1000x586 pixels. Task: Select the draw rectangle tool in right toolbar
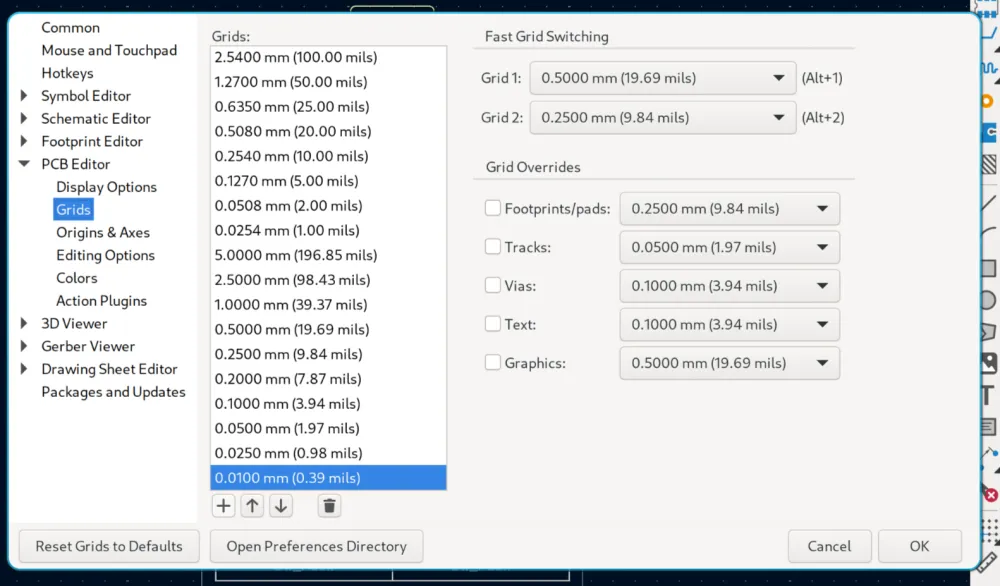tap(988, 268)
